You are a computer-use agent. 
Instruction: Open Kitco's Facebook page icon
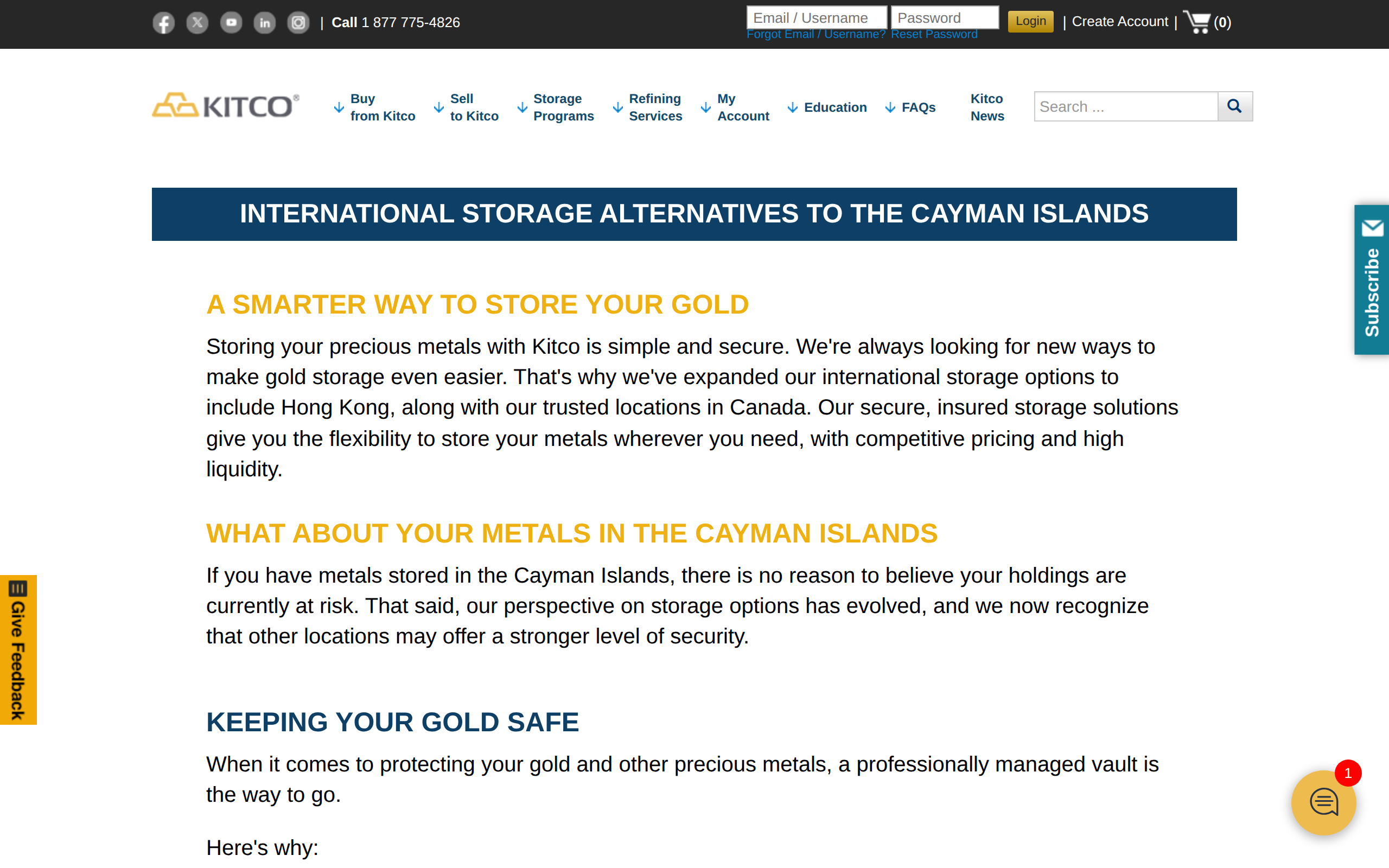click(x=163, y=23)
